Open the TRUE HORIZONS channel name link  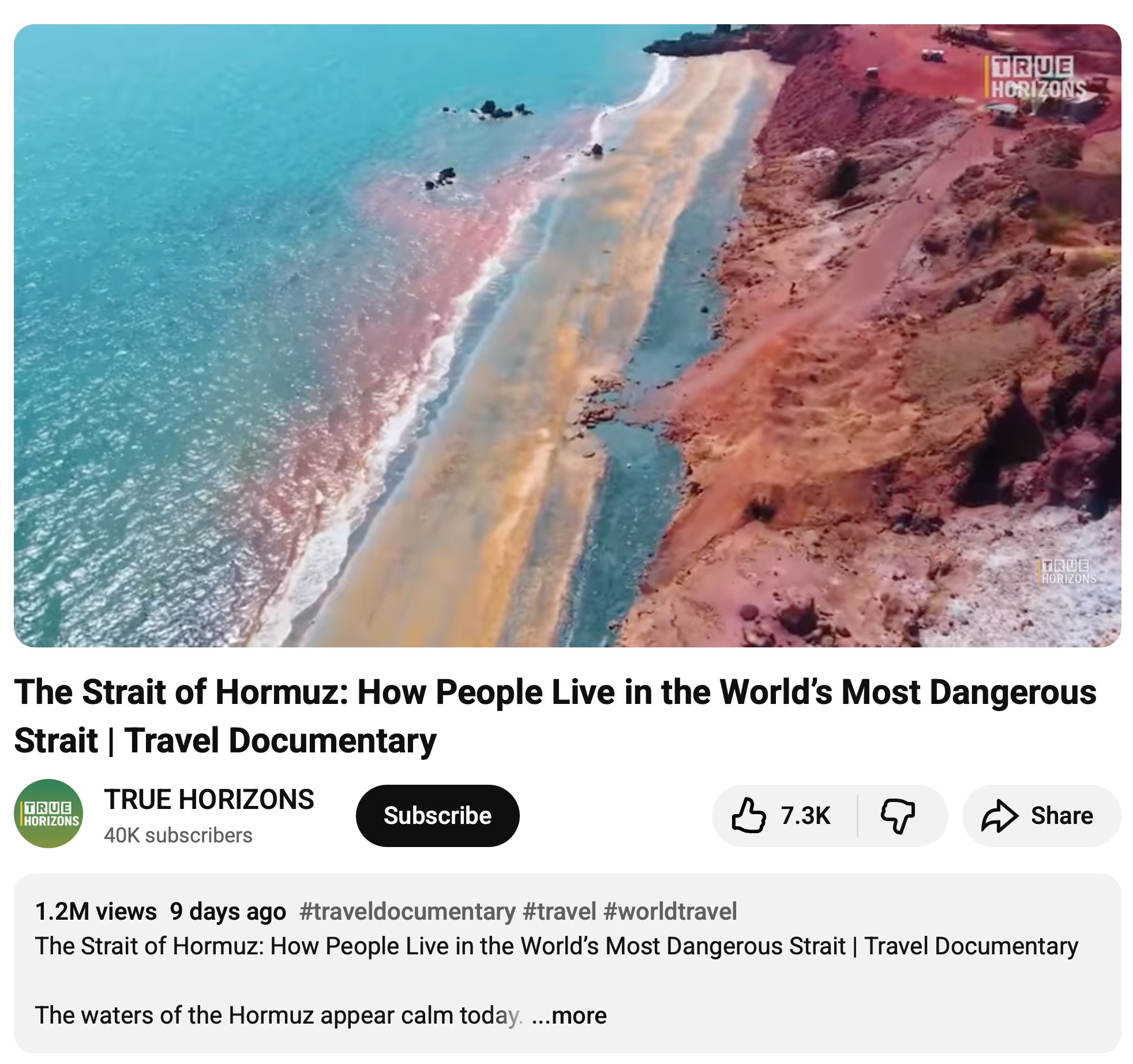[x=209, y=799]
